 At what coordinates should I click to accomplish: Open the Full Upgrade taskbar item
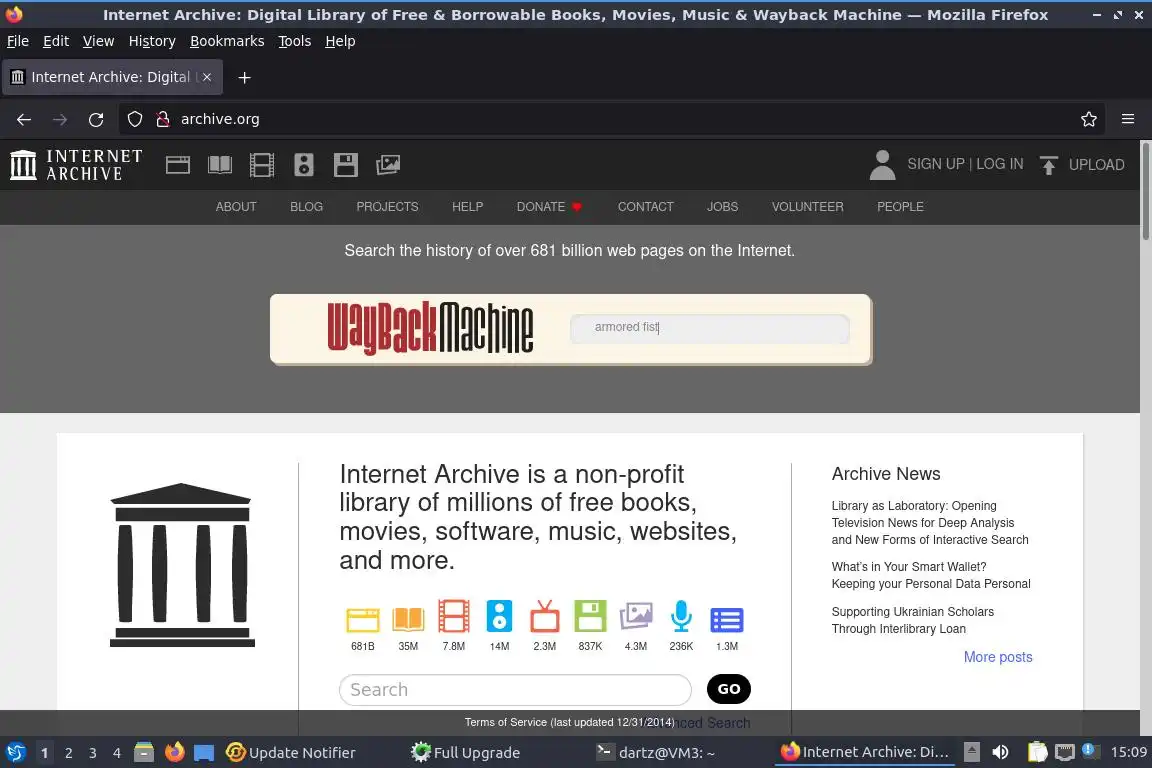(x=466, y=753)
